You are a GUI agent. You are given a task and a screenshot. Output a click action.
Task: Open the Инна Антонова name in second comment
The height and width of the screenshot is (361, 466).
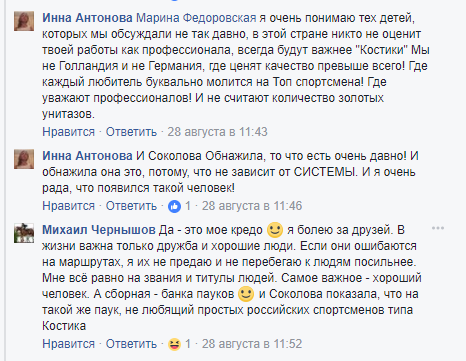87,156
